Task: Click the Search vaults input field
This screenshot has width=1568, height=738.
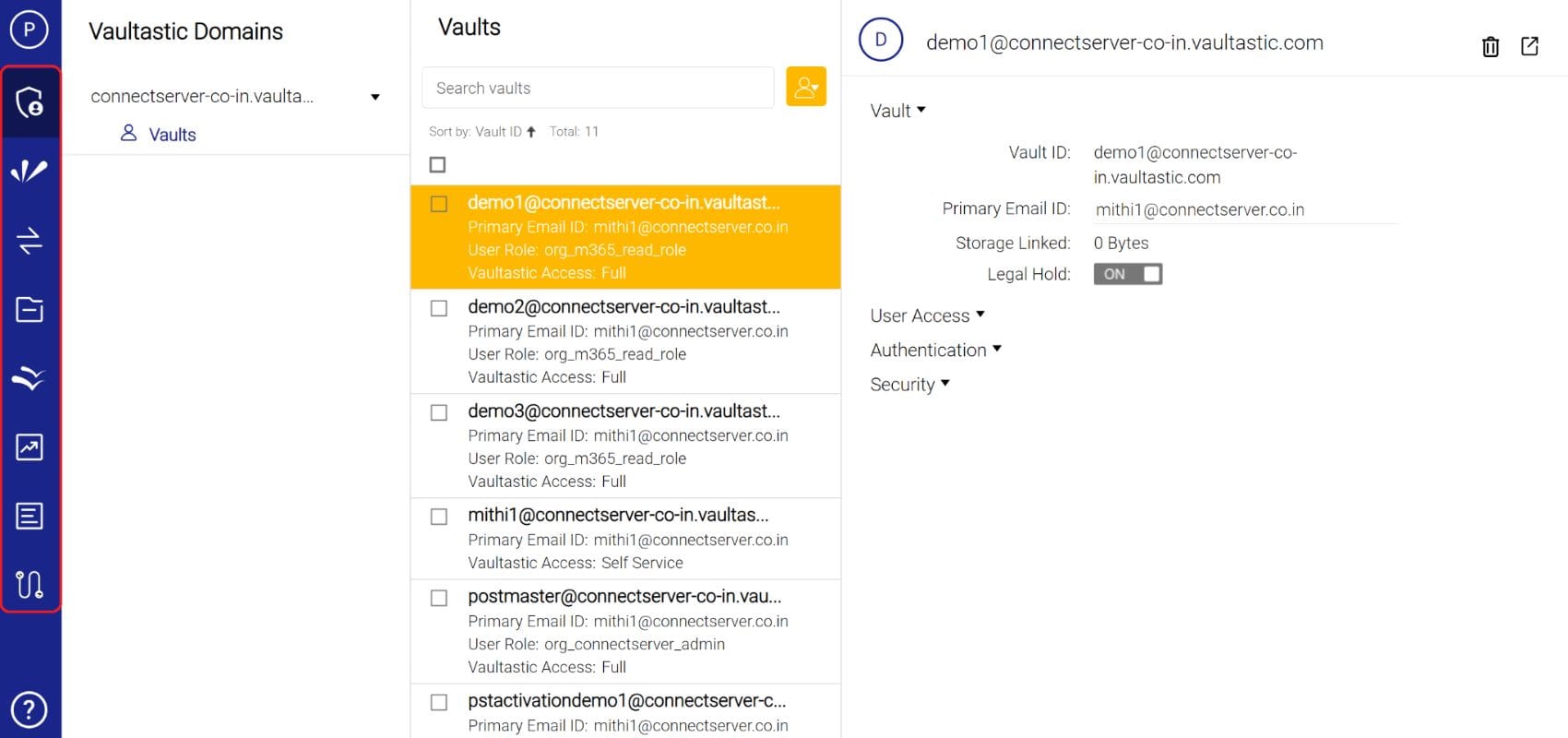Action: tap(598, 89)
